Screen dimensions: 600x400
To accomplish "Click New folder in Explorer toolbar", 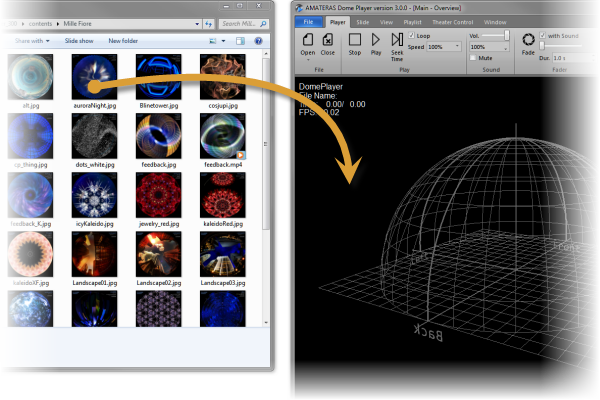I will 123,41.
